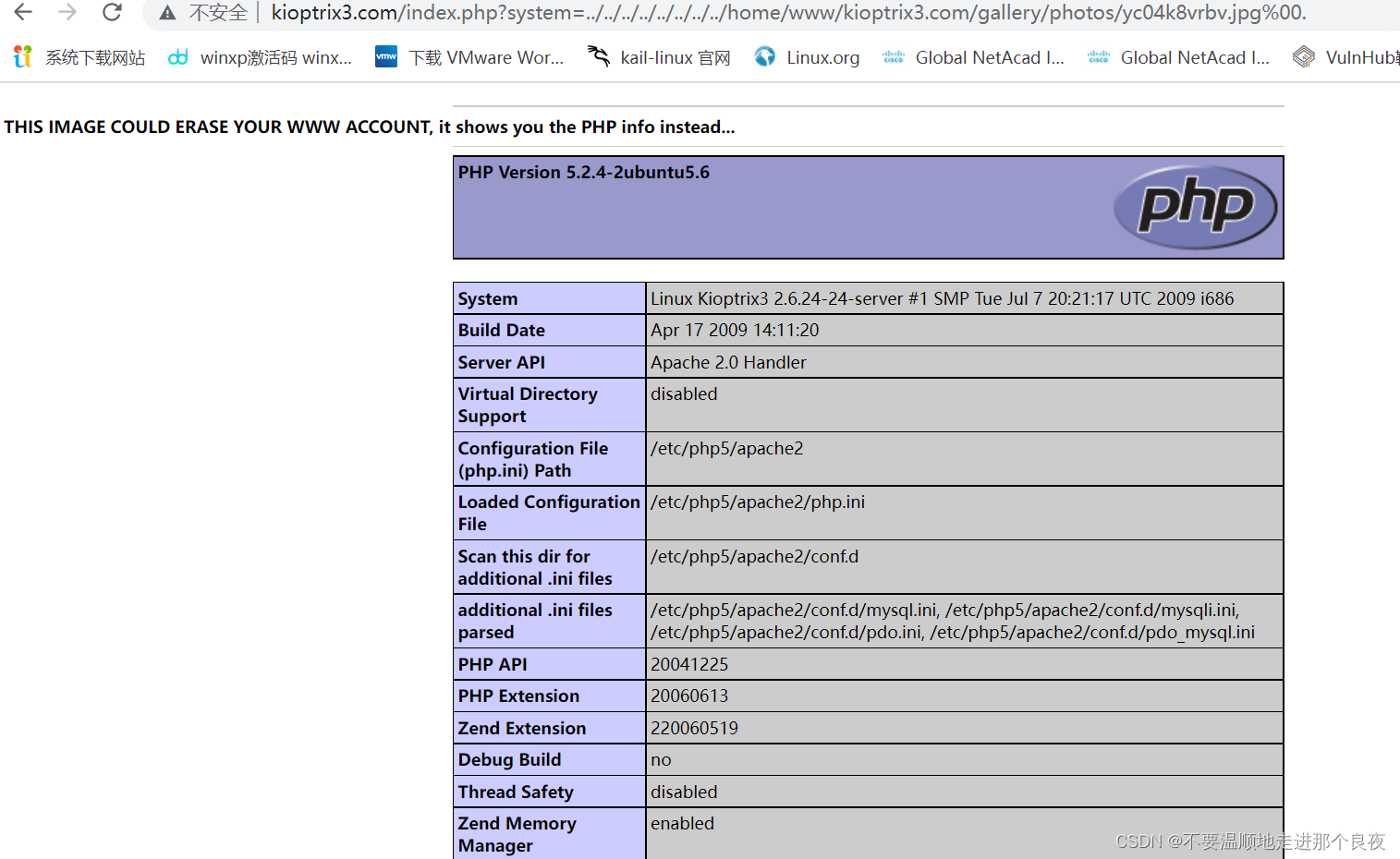Click the Debug Build label
This screenshot has height=859, width=1400.
(509, 760)
